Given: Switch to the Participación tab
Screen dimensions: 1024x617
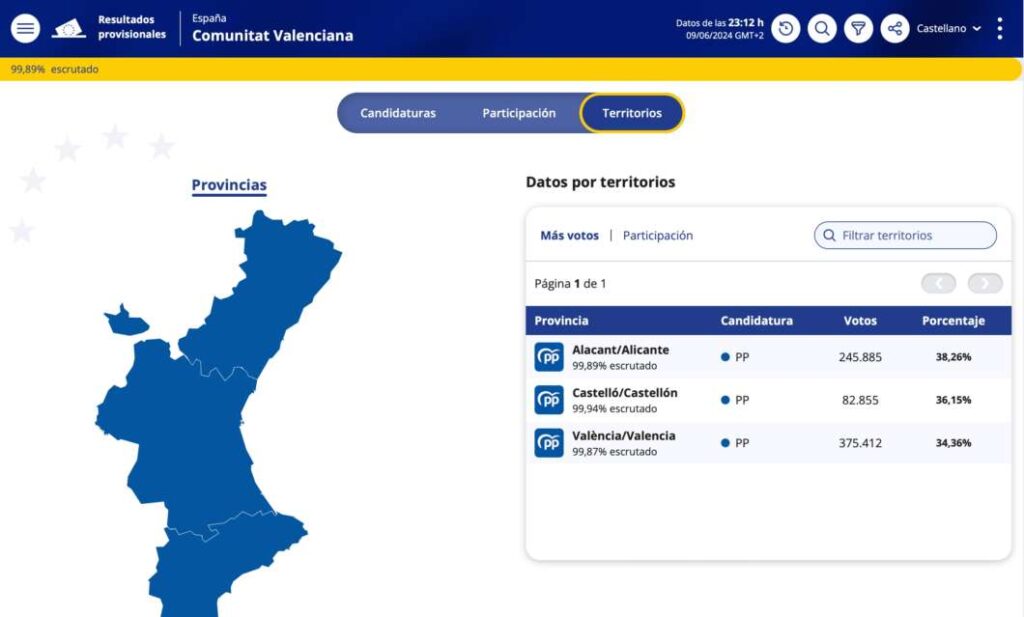Looking at the screenshot, I should (519, 113).
